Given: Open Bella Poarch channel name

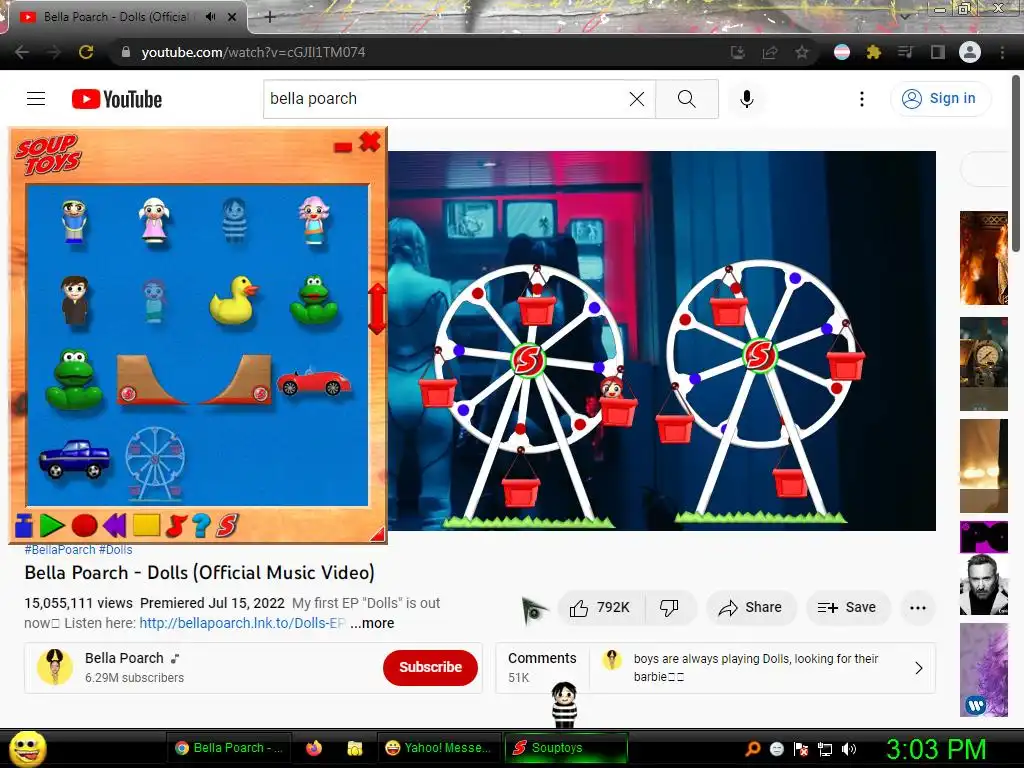Looking at the screenshot, I should tap(124, 658).
